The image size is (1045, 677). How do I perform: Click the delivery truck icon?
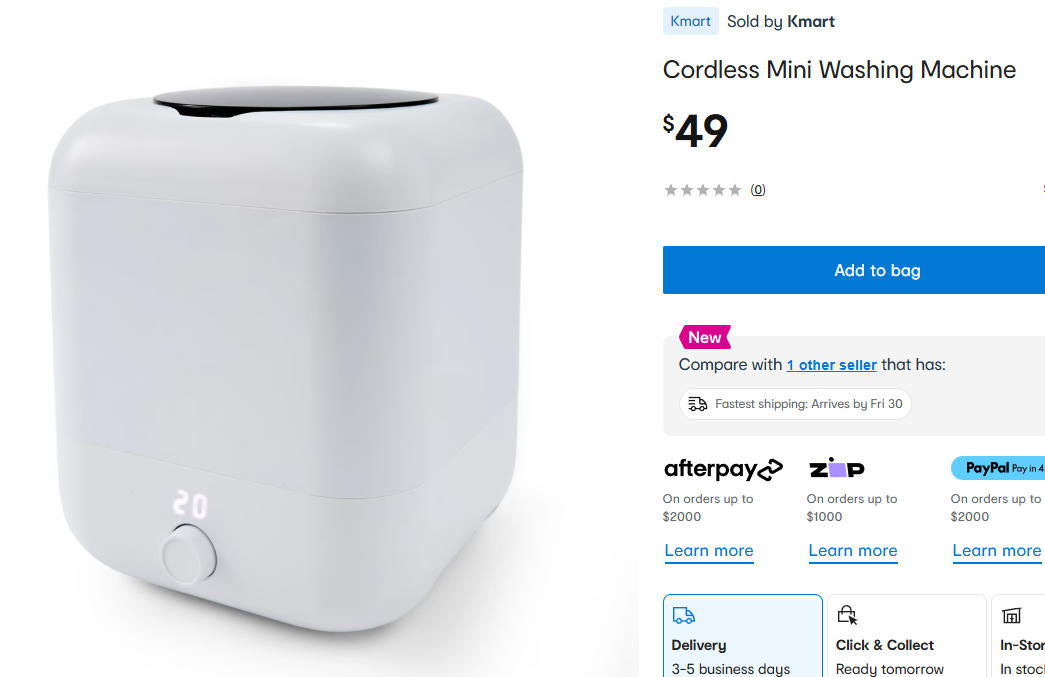pos(683,615)
